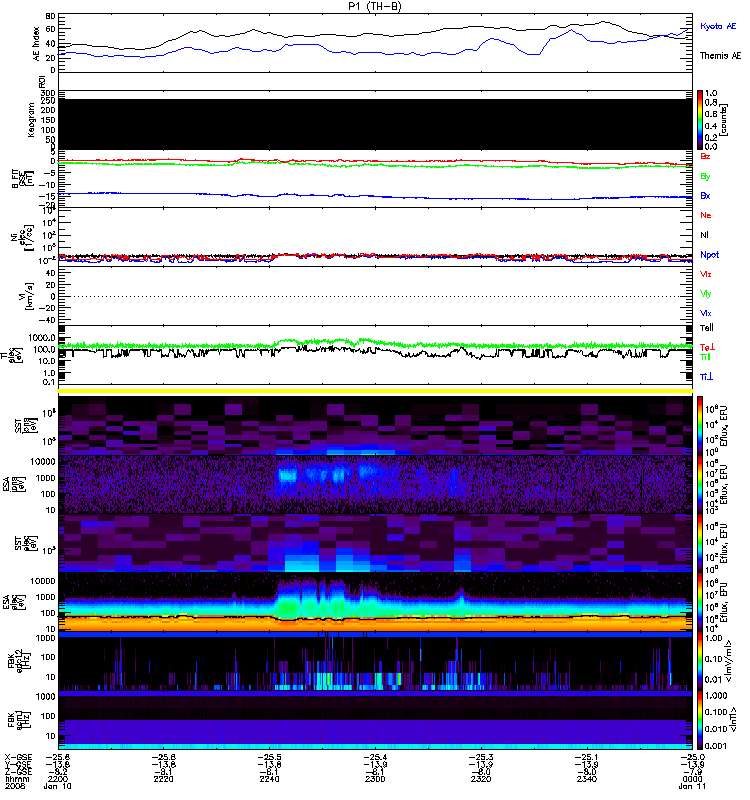Click inside the black Keogram panel

point(375,124)
